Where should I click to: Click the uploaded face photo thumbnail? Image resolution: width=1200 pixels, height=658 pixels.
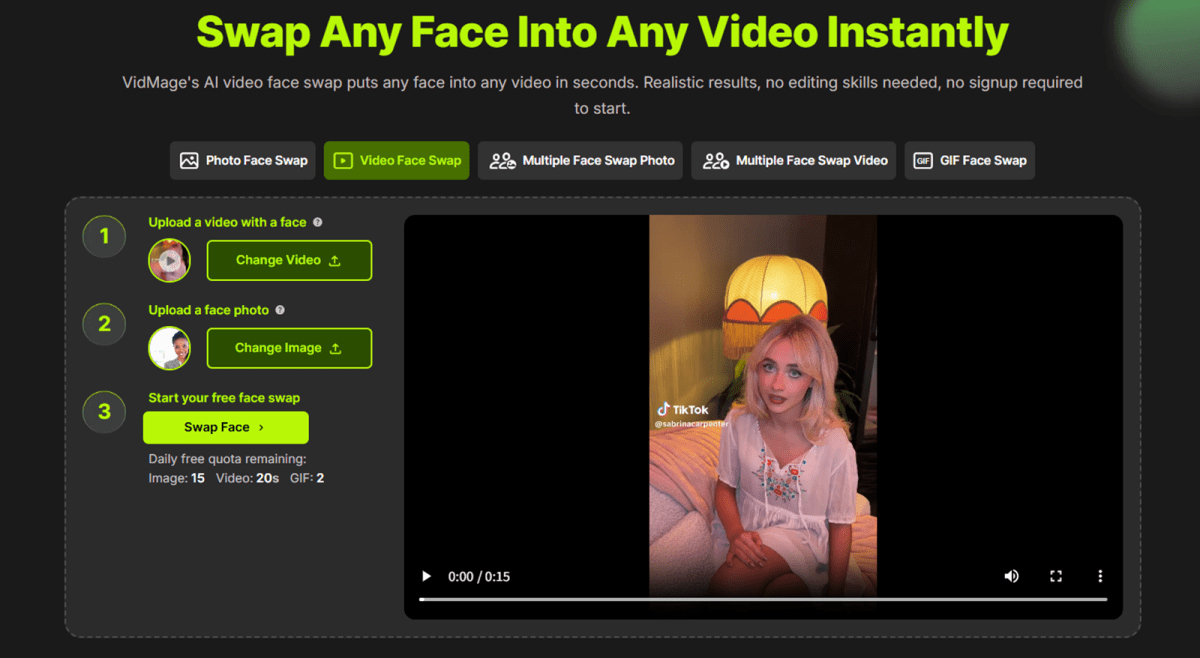coord(169,348)
